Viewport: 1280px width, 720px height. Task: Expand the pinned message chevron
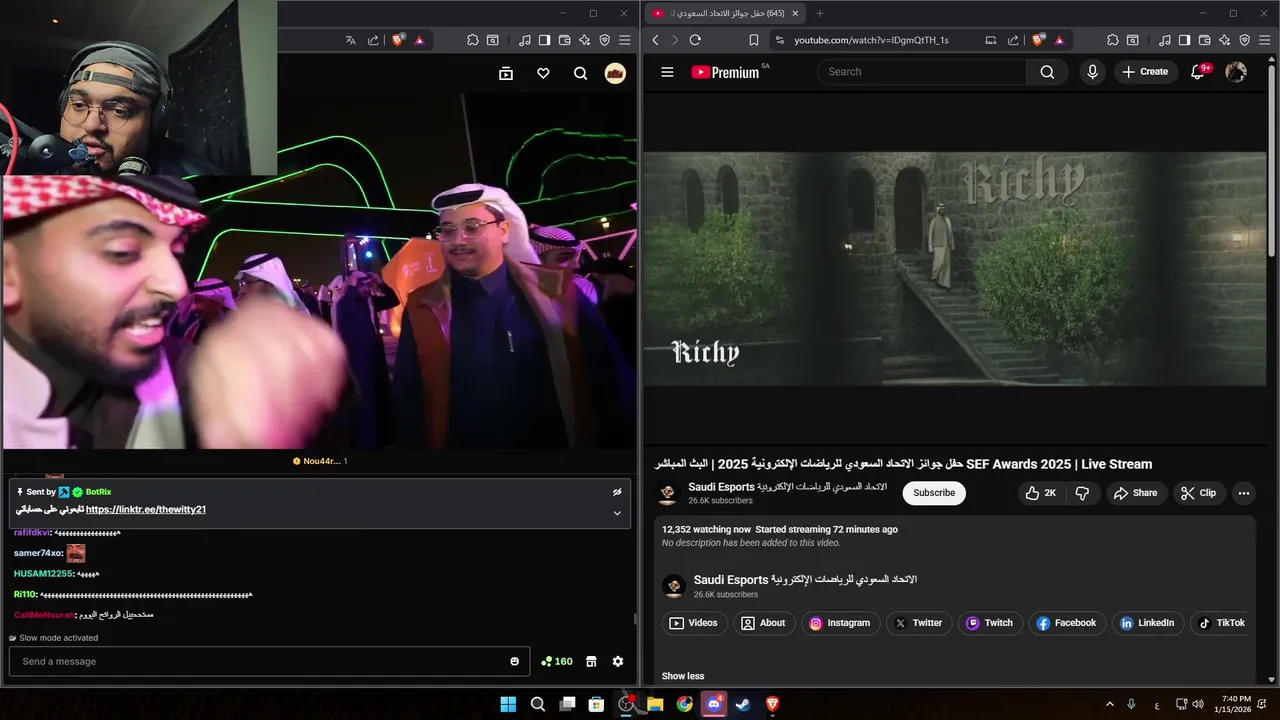click(617, 513)
